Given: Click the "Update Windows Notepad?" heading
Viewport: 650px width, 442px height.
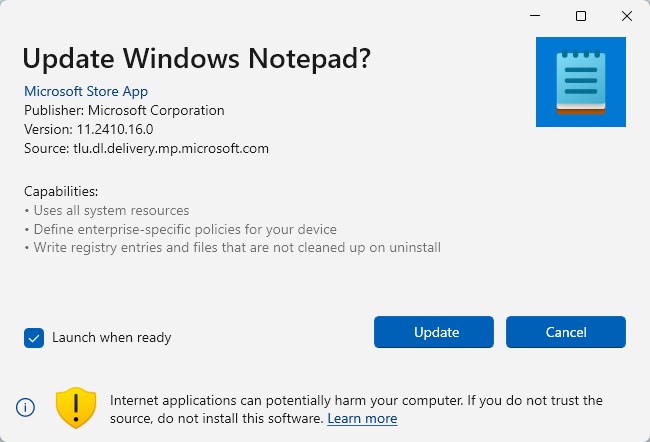Looking at the screenshot, I should pos(197,58).
